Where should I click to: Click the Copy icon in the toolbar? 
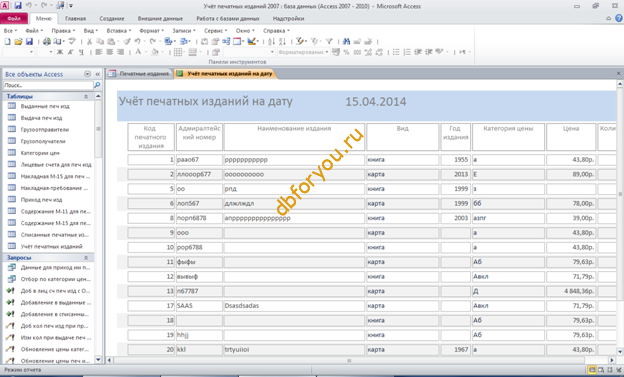(100, 41)
